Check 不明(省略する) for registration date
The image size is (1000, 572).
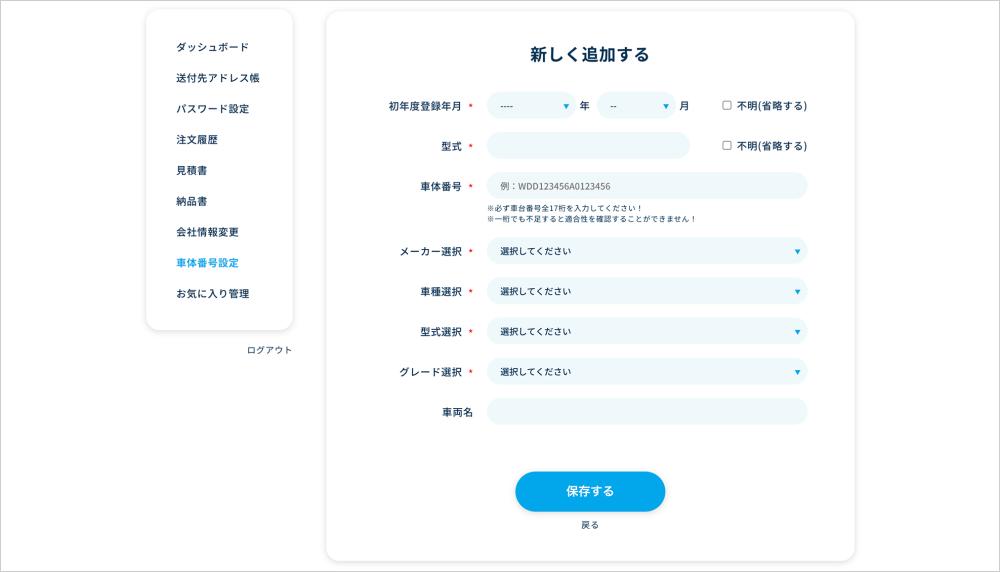pyautogui.click(x=727, y=106)
